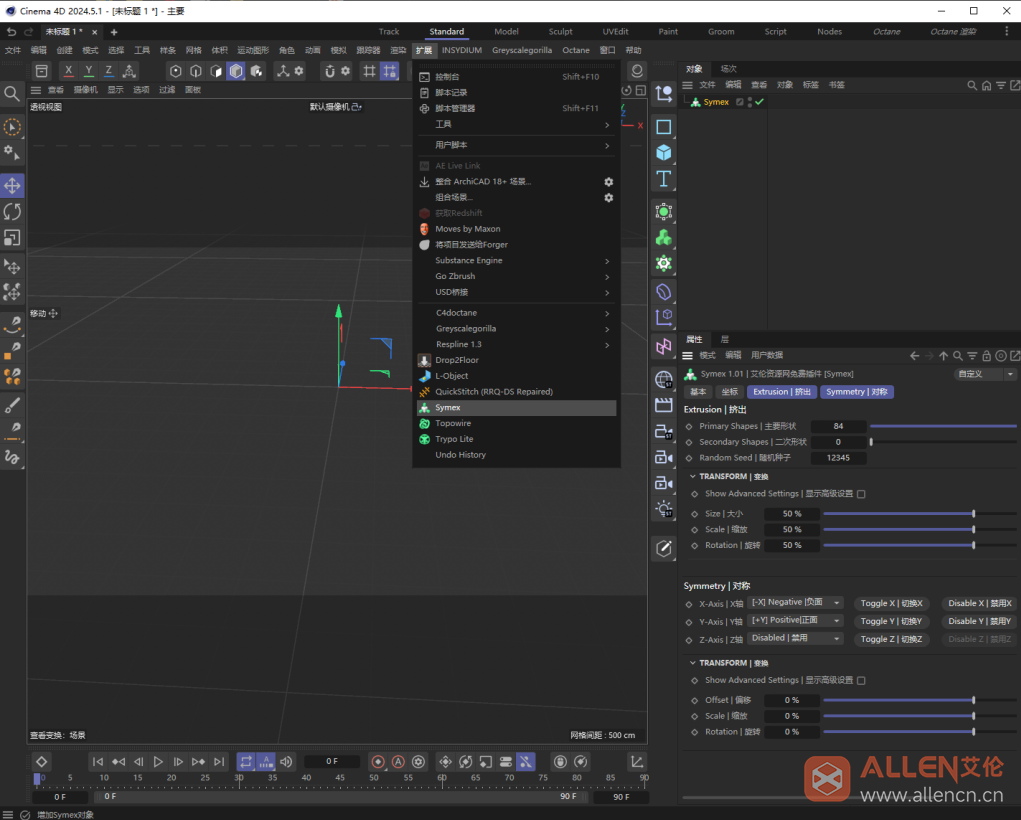The image size is (1021, 820).
Task: Collapse the TRANSFORM group under Symmetry
Action: coord(693,663)
